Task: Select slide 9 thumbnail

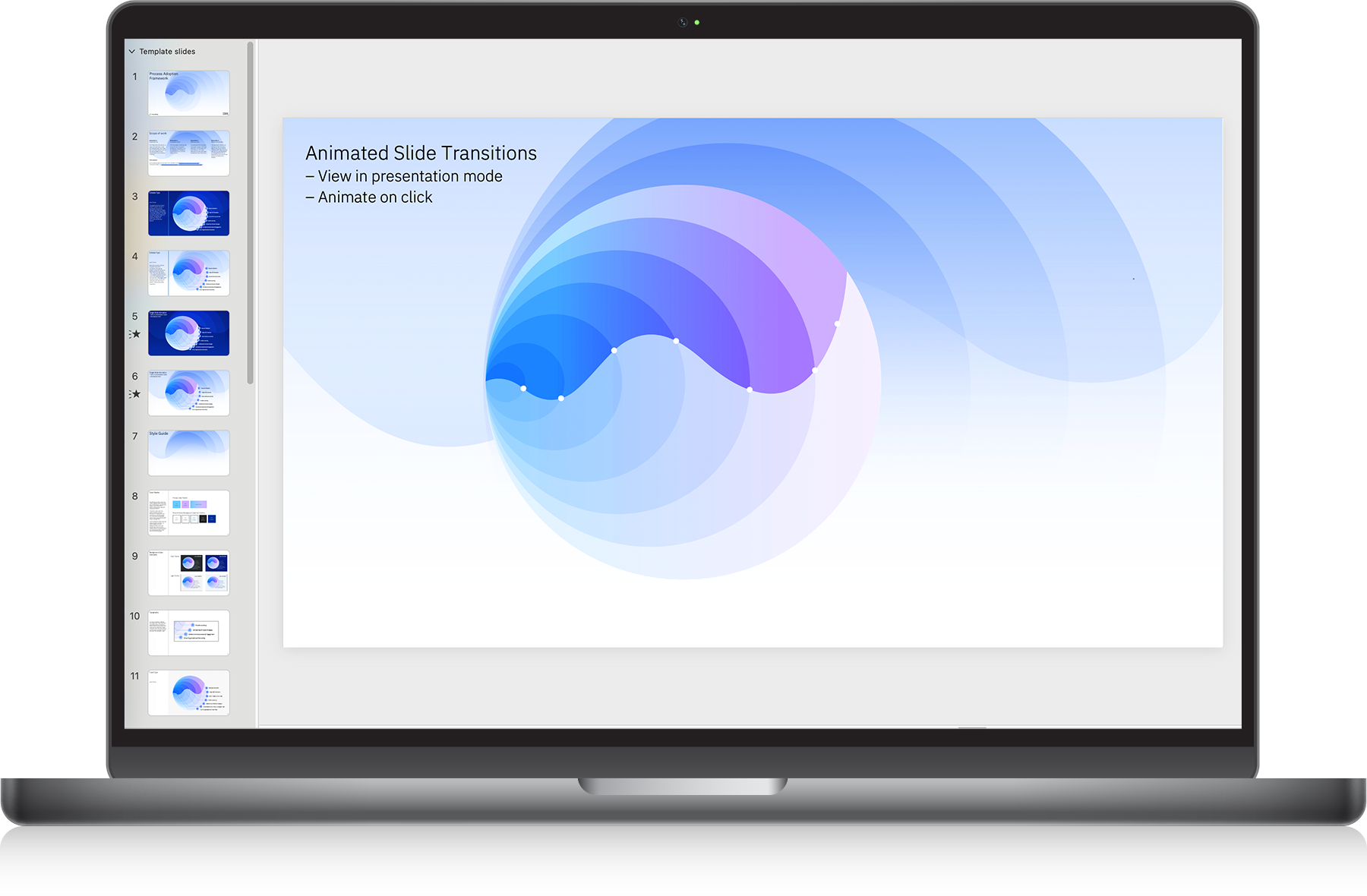Action: (188, 573)
